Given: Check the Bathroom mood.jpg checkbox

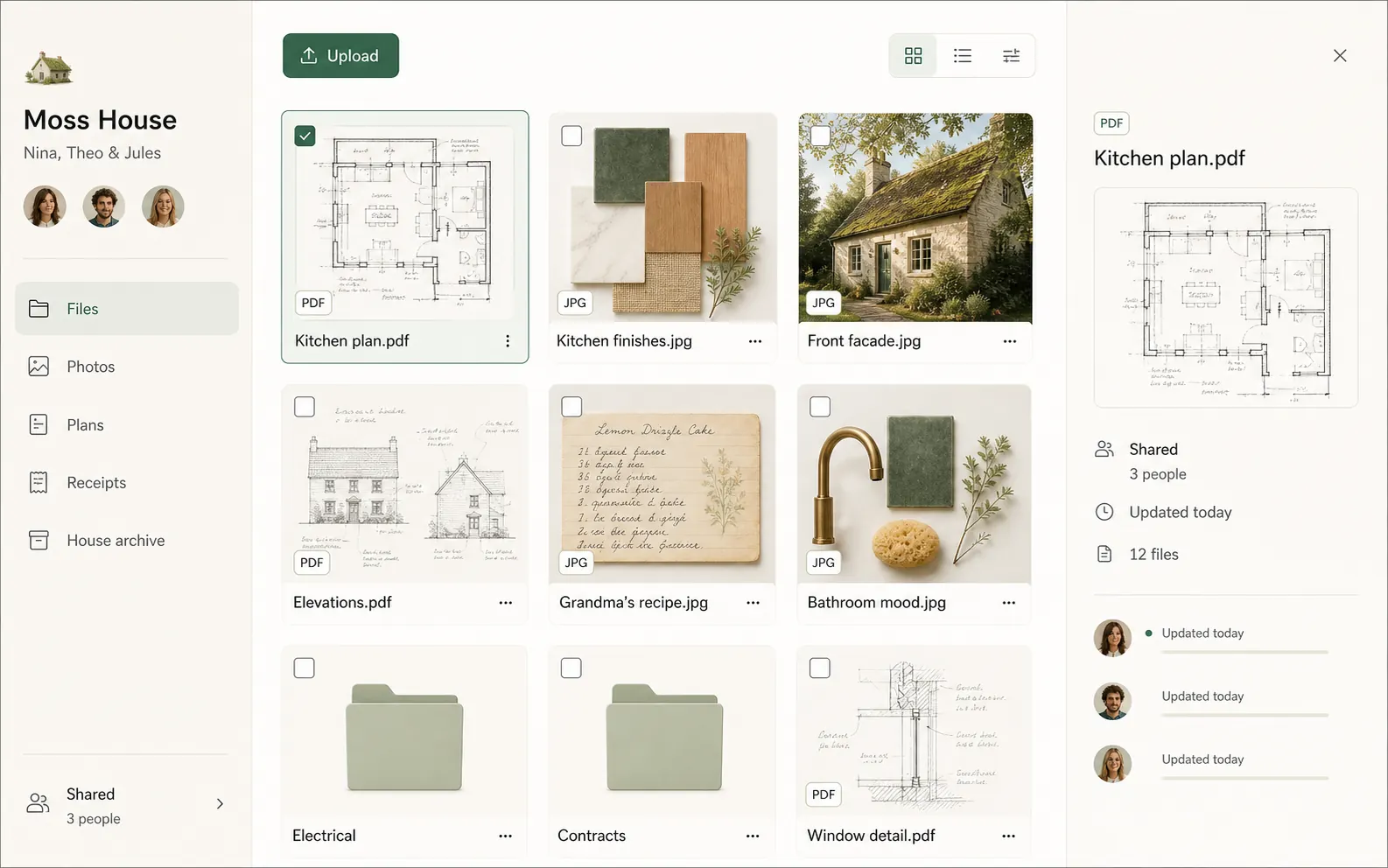Looking at the screenshot, I should [820, 407].
